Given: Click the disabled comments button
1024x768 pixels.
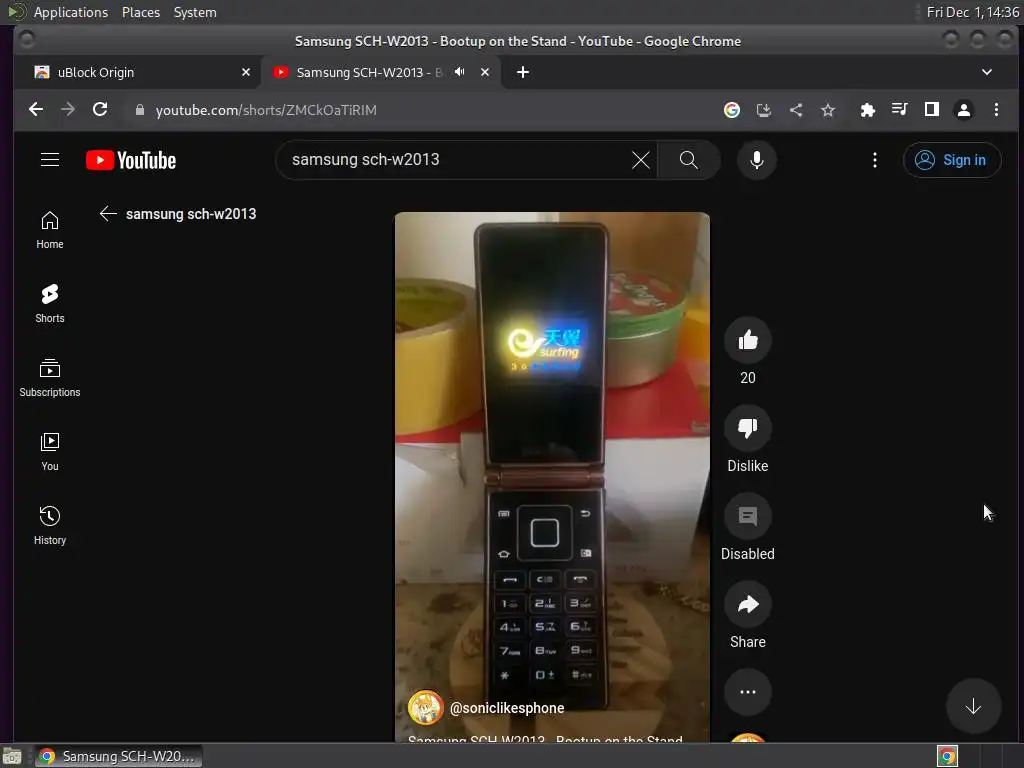Looking at the screenshot, I should coord(748,517).
